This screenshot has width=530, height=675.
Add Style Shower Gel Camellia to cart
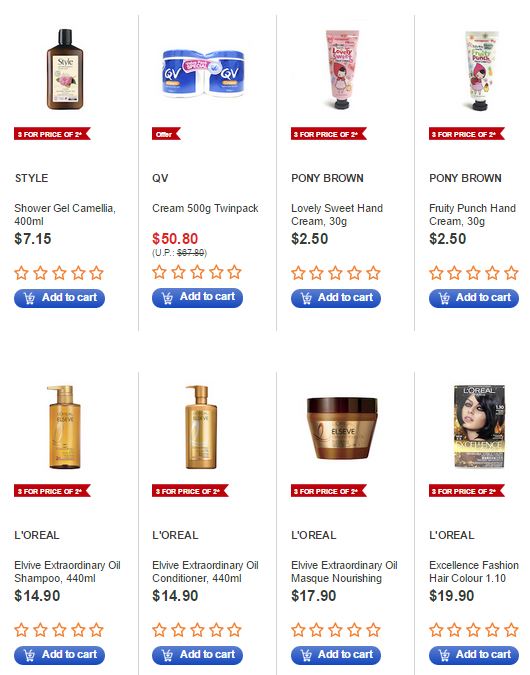(x=59, y=298)
